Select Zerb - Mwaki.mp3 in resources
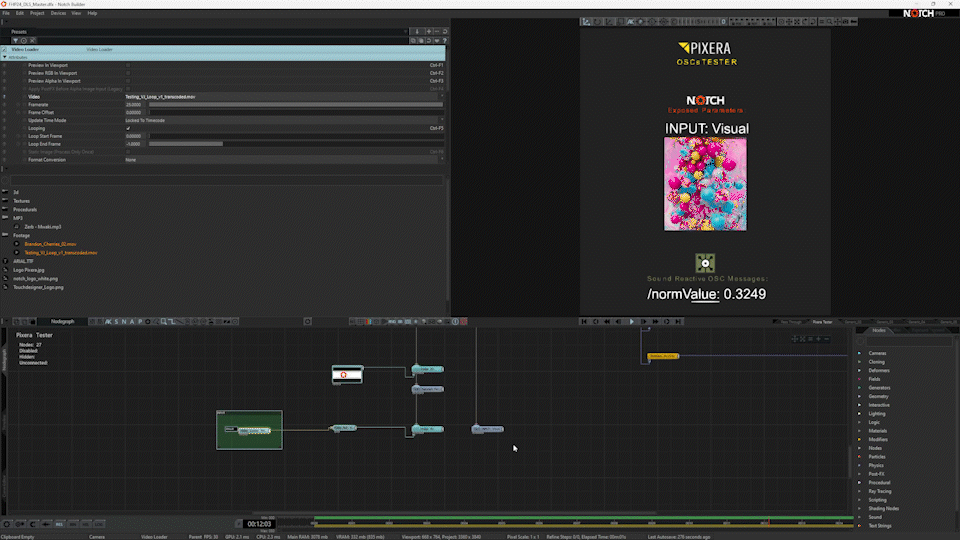This screenshot has height=540, width=960. [42, 227]
